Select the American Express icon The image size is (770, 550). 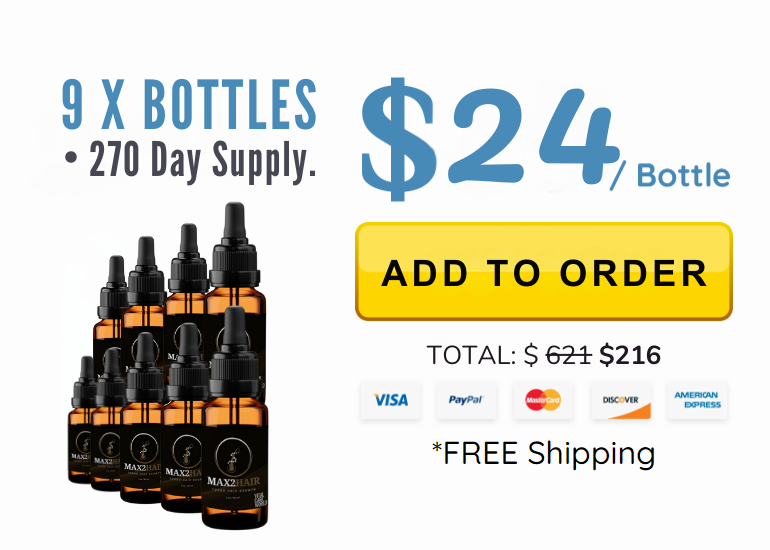click(697, 400)
